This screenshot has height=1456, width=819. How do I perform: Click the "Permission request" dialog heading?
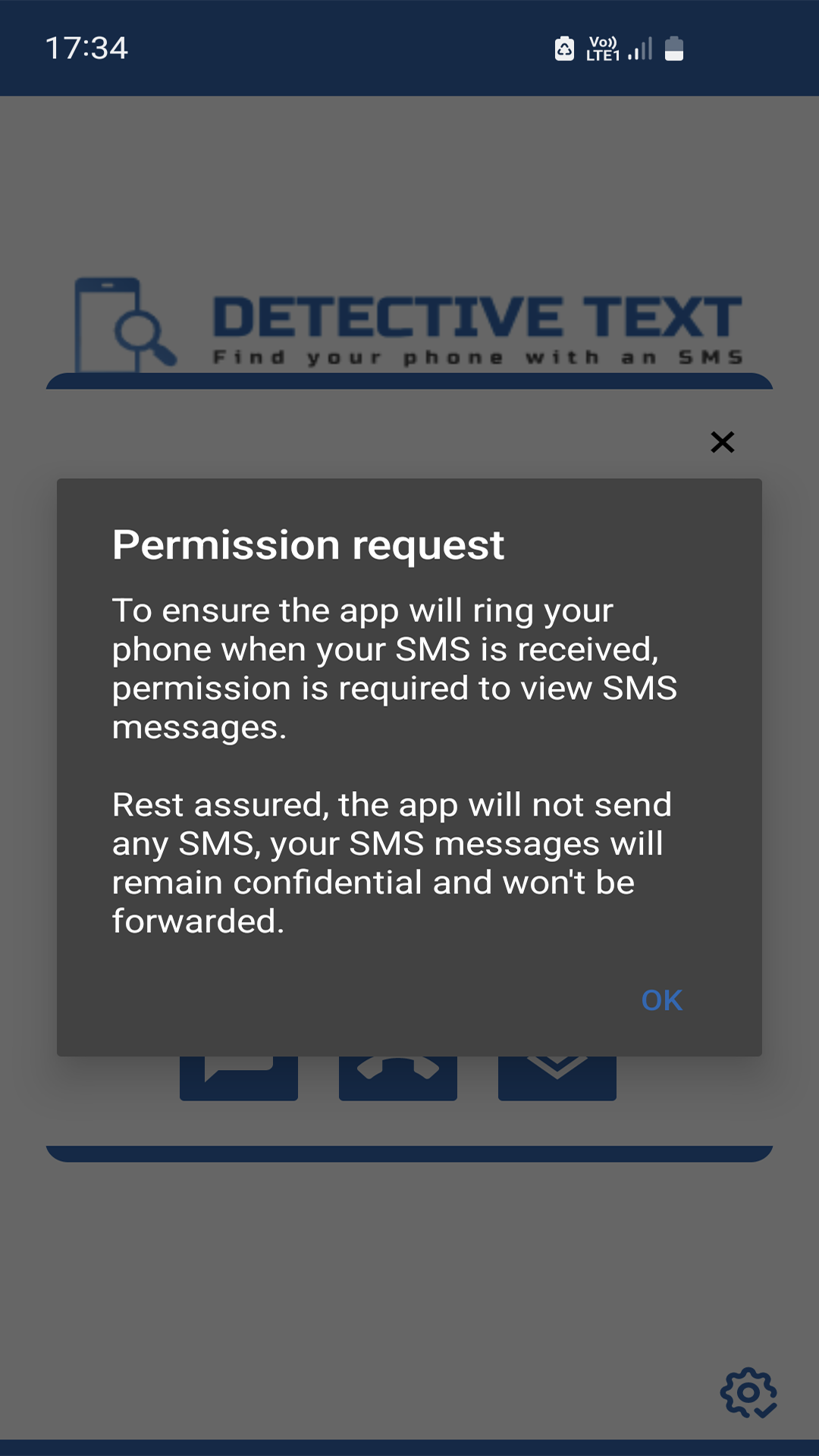pos(309,544)
